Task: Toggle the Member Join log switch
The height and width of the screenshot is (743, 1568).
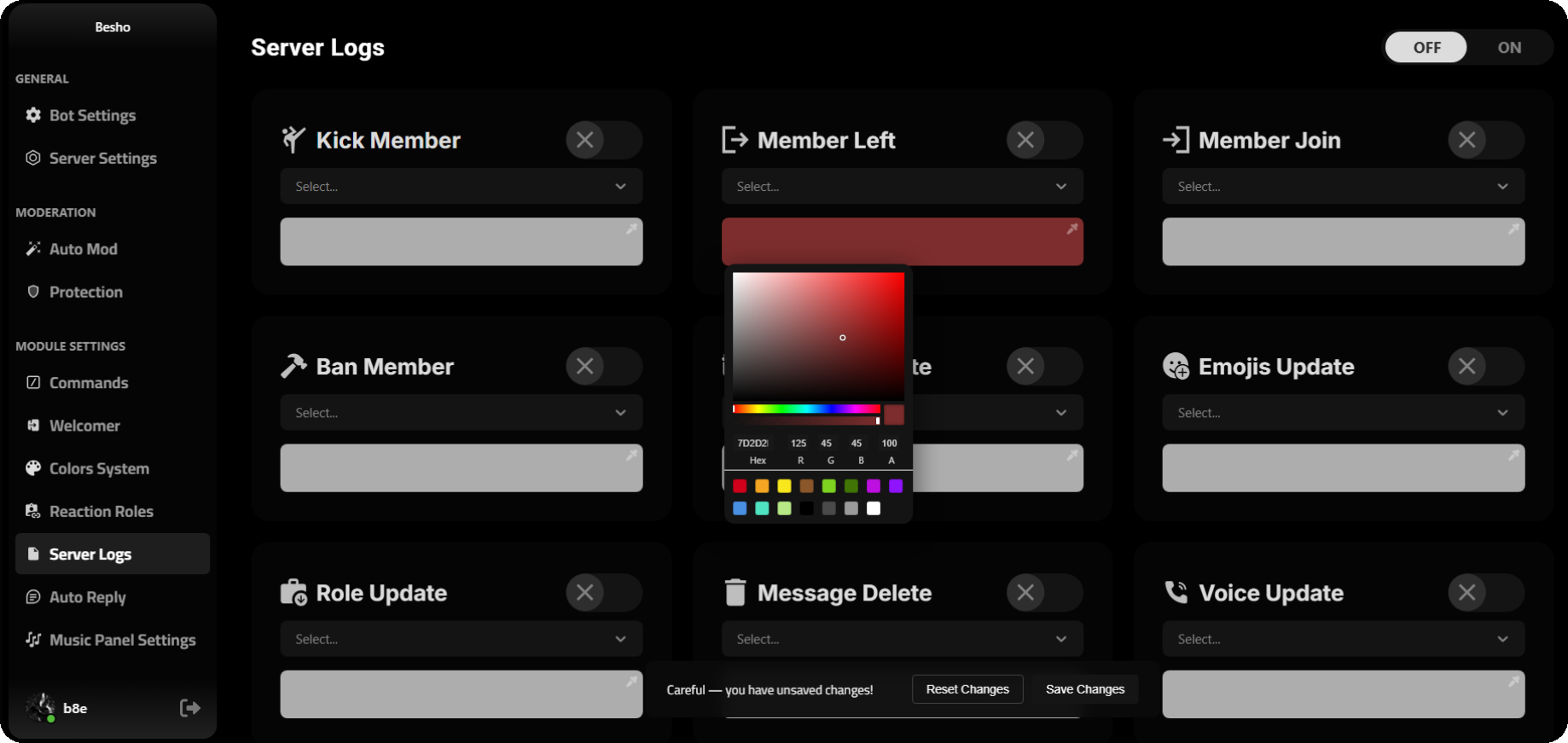Action: [1485, 140]
